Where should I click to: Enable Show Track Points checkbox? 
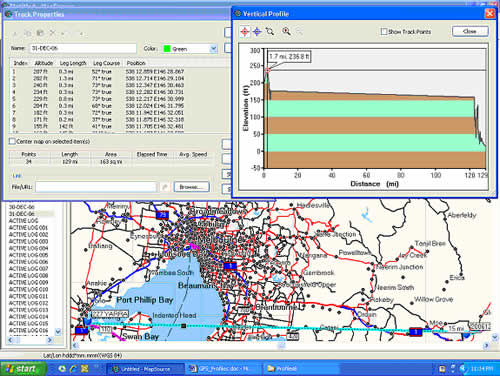384,31
